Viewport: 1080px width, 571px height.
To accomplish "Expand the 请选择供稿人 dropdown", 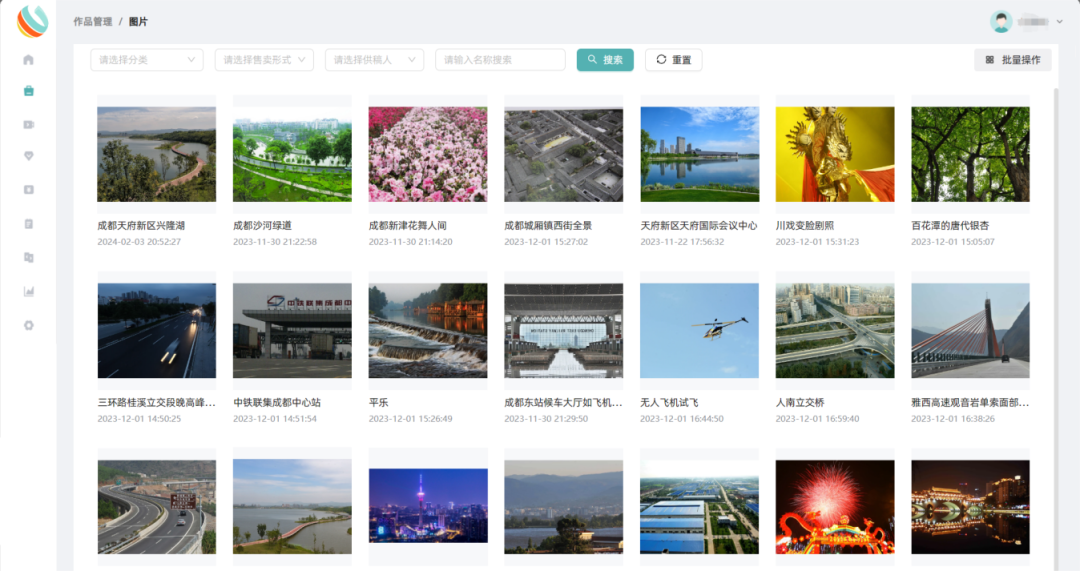I will tap(373, 60).
